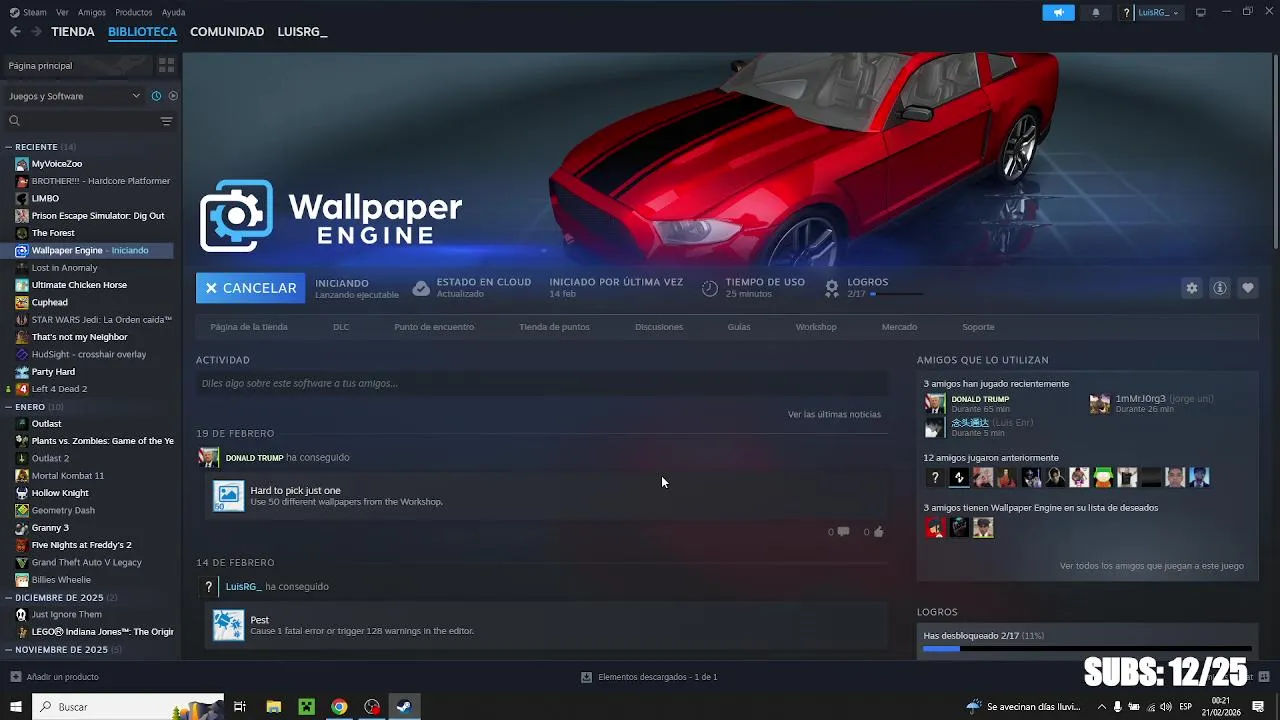
Task: Open the Hard to pick just one achievement icon
Action: coord(228,496)
